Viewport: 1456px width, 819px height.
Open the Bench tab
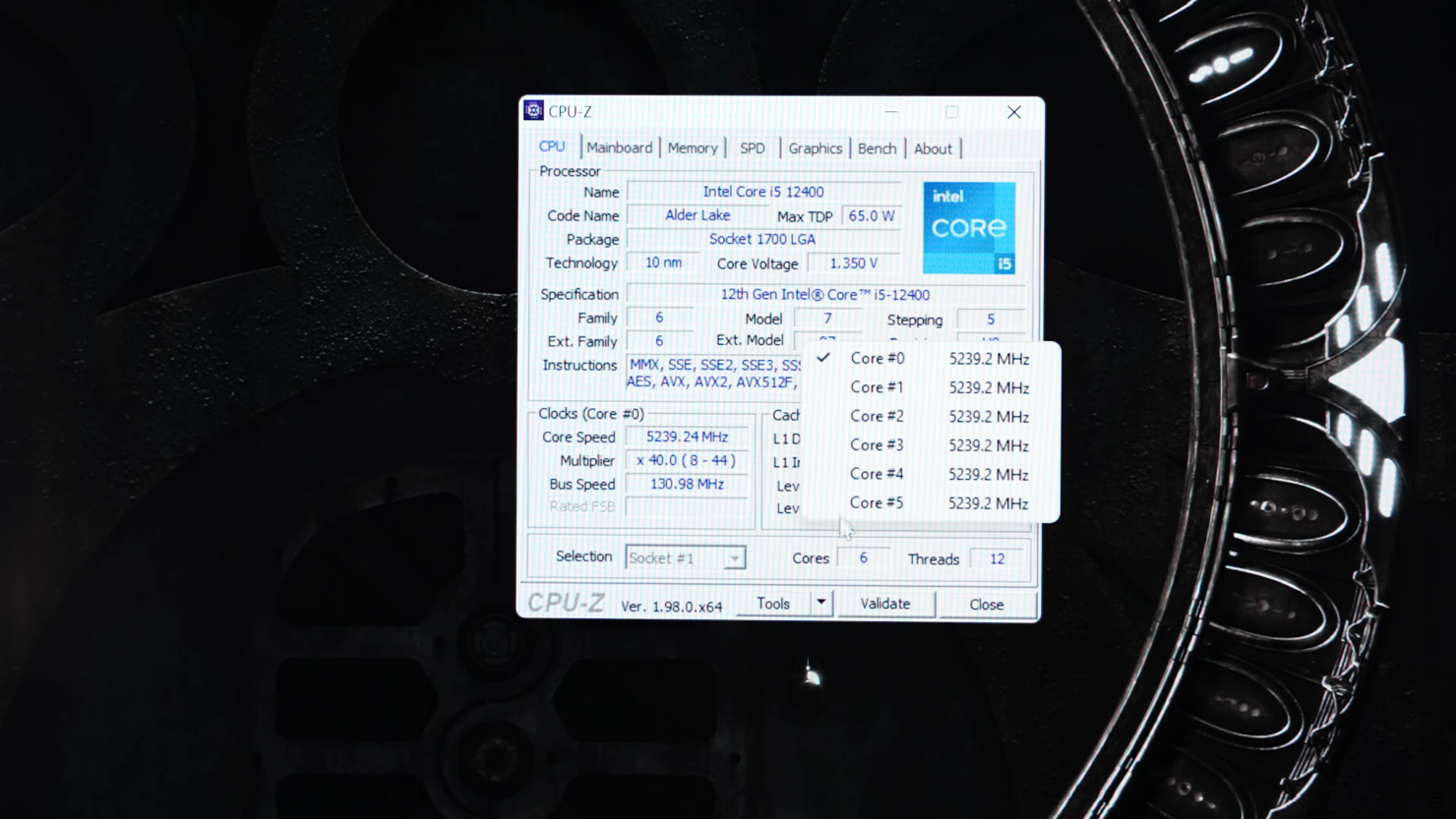click(877, 147)
